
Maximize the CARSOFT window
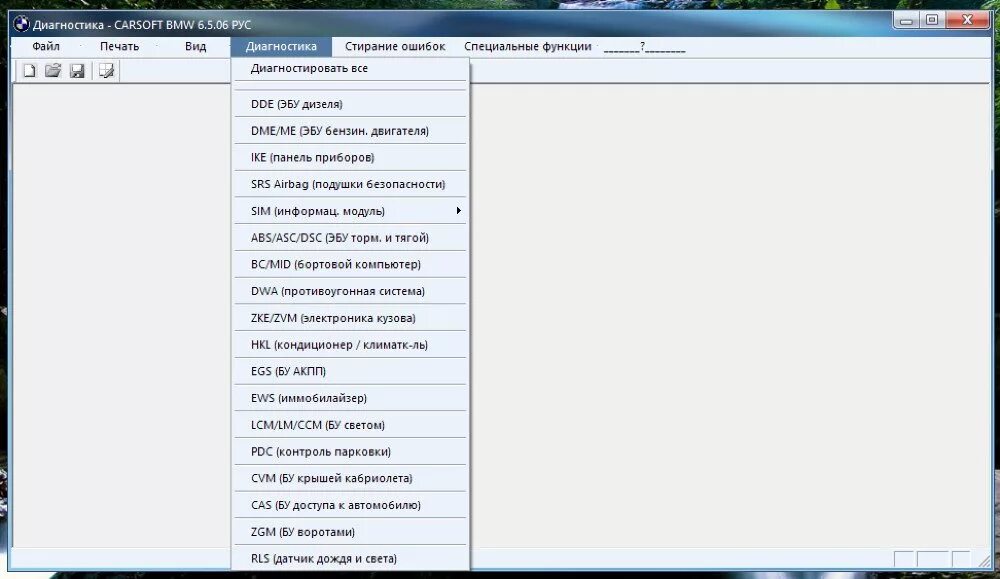(932, 20)
